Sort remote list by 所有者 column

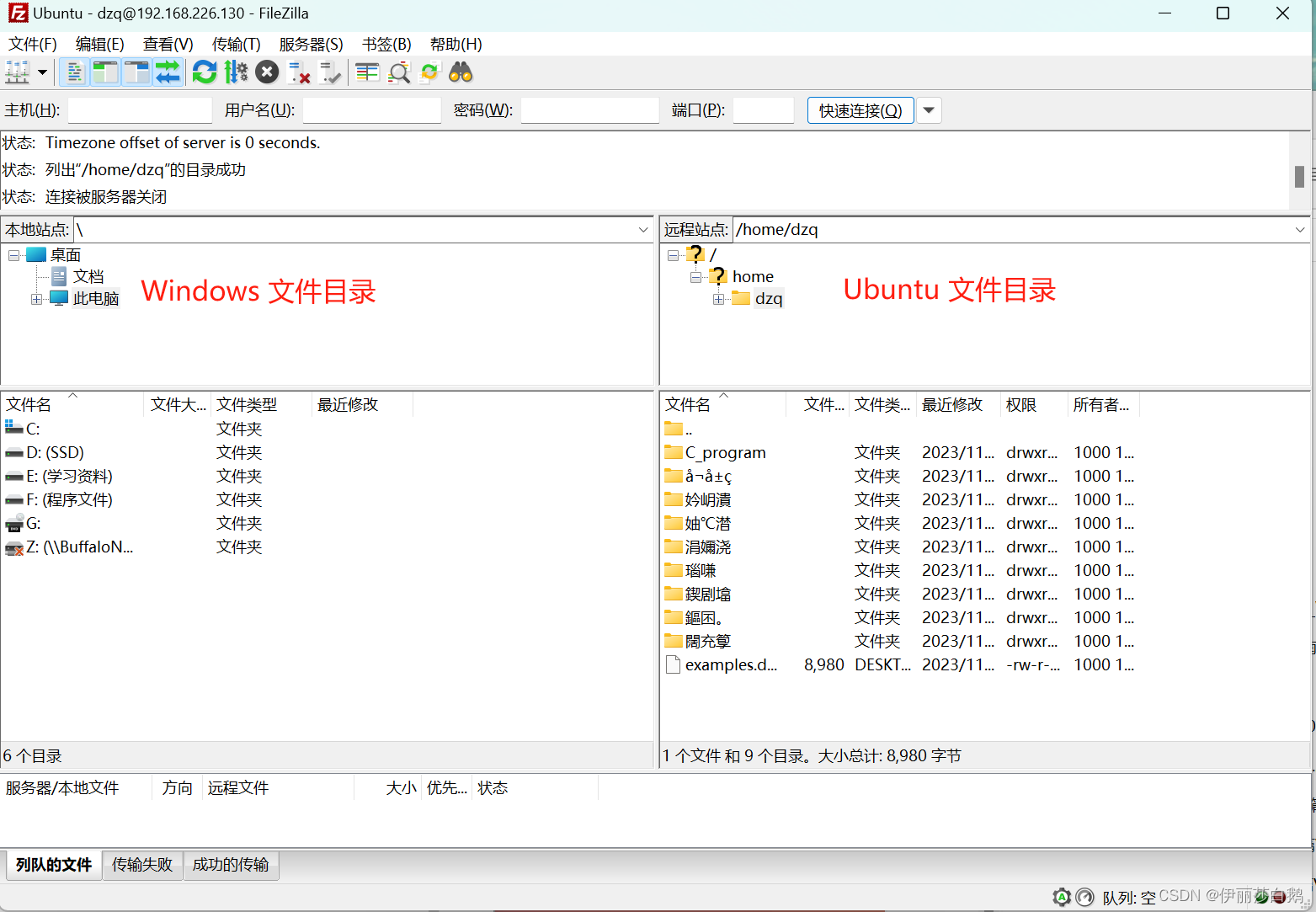pos(1103,404)
